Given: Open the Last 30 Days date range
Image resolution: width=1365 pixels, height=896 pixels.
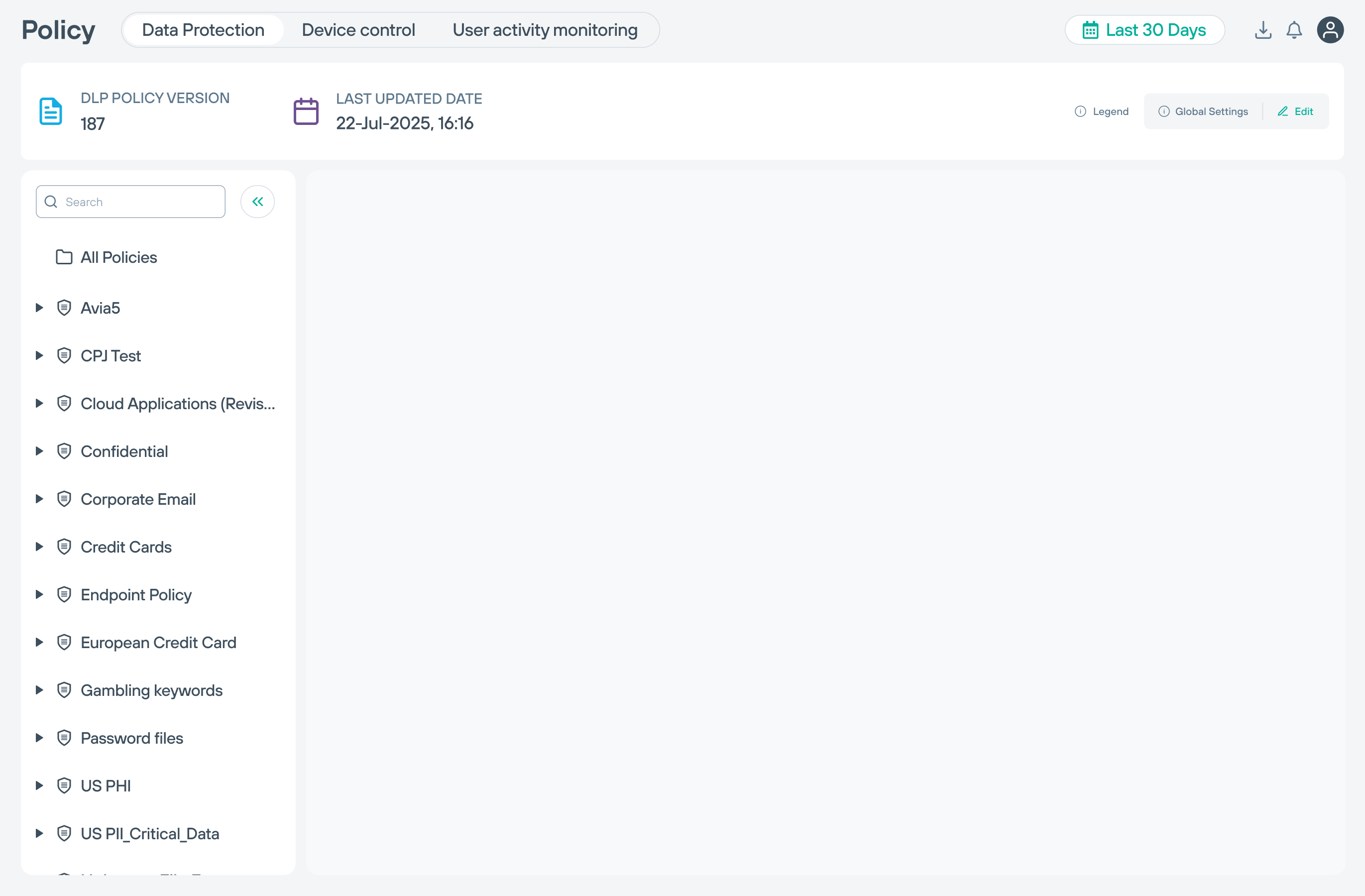Looking at the screenshot, I should coord(1145,30).
